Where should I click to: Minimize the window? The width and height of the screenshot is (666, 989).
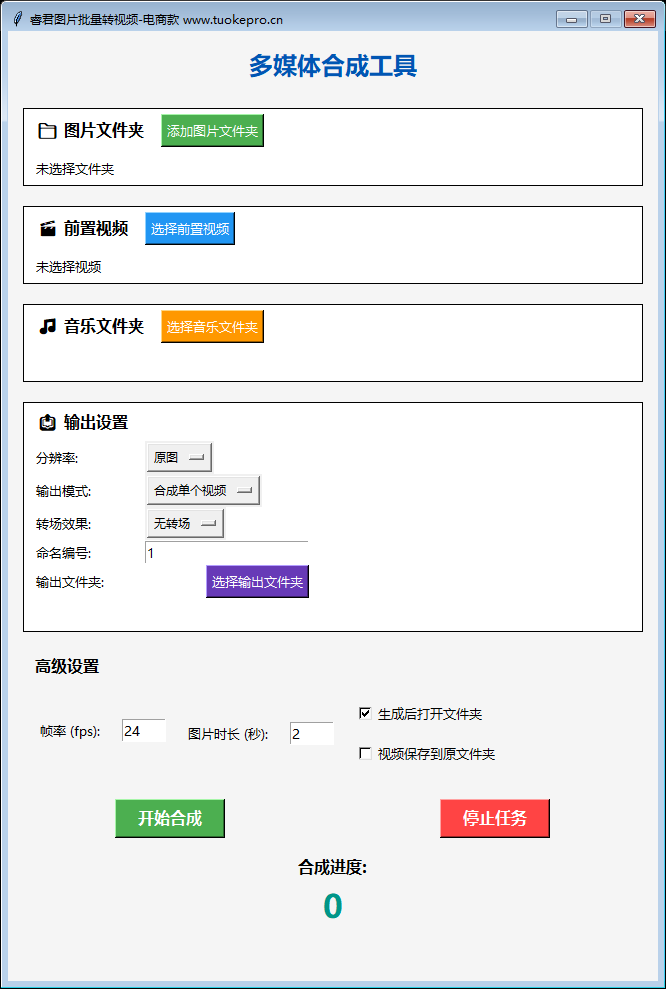tap(572, 20)
